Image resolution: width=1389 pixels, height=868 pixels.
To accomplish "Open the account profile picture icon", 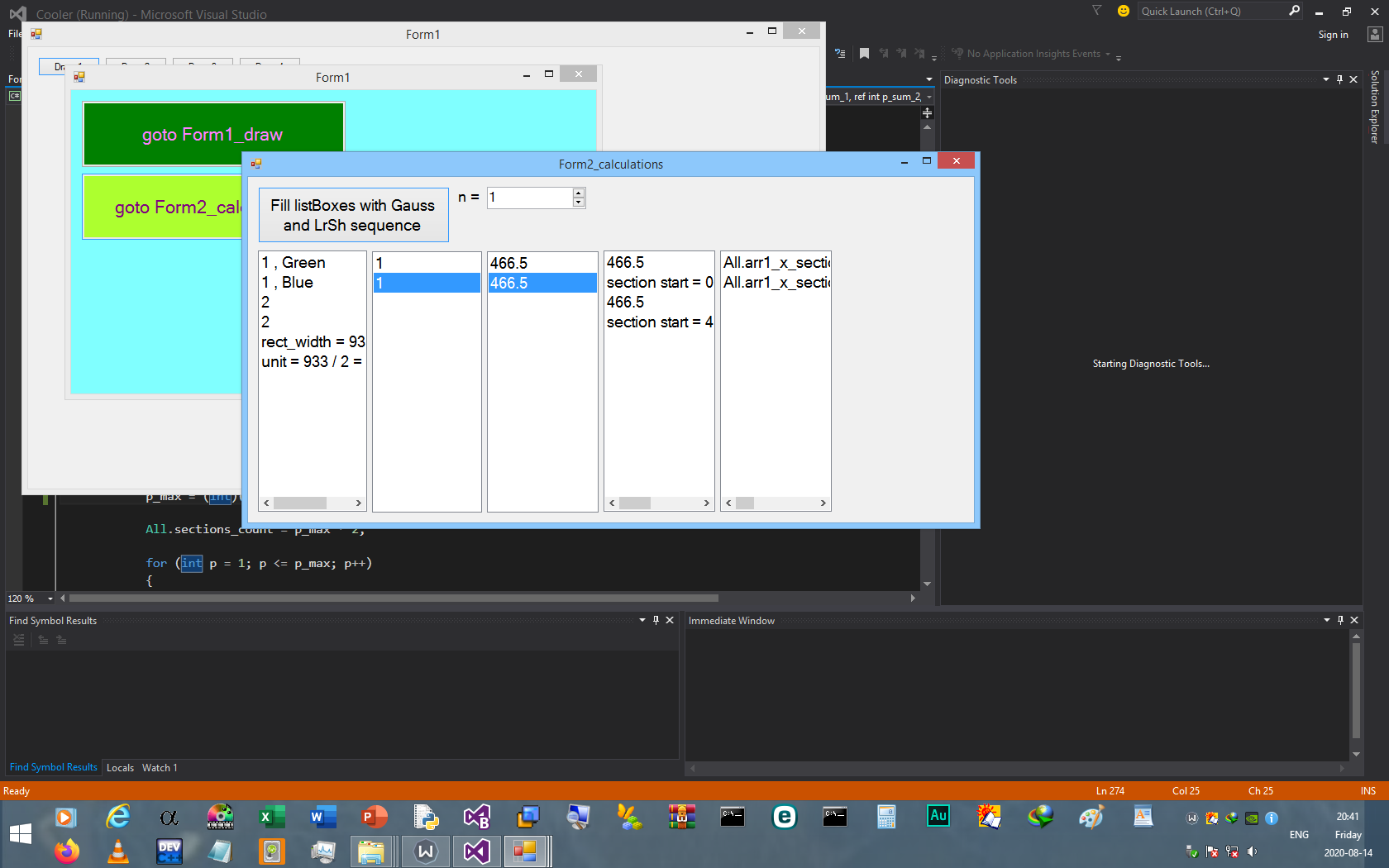I will coord(1375,35).
